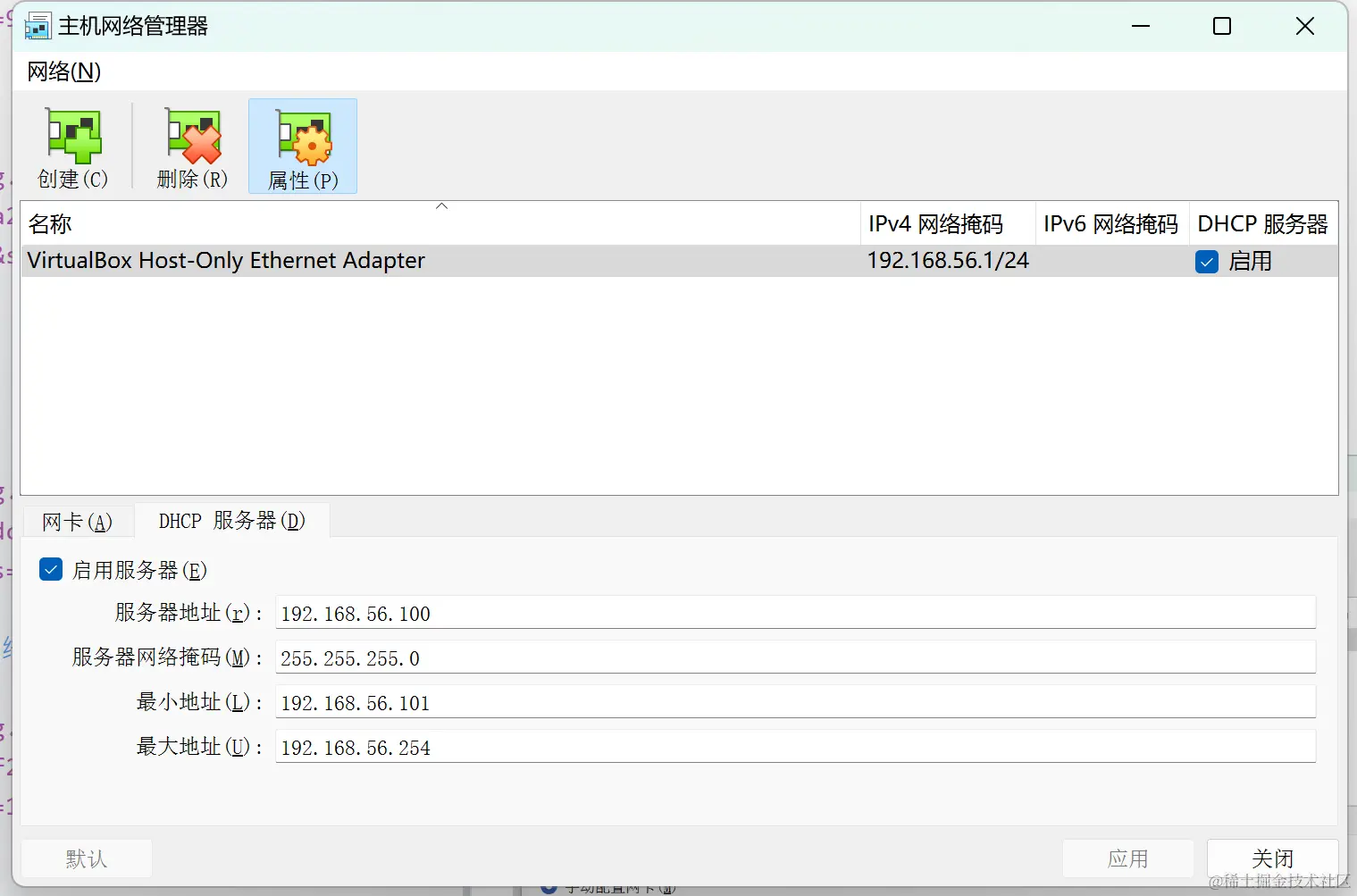Open the 网络(N) menu
This screenshot has height=896, width=1357.
coord(64,71)
